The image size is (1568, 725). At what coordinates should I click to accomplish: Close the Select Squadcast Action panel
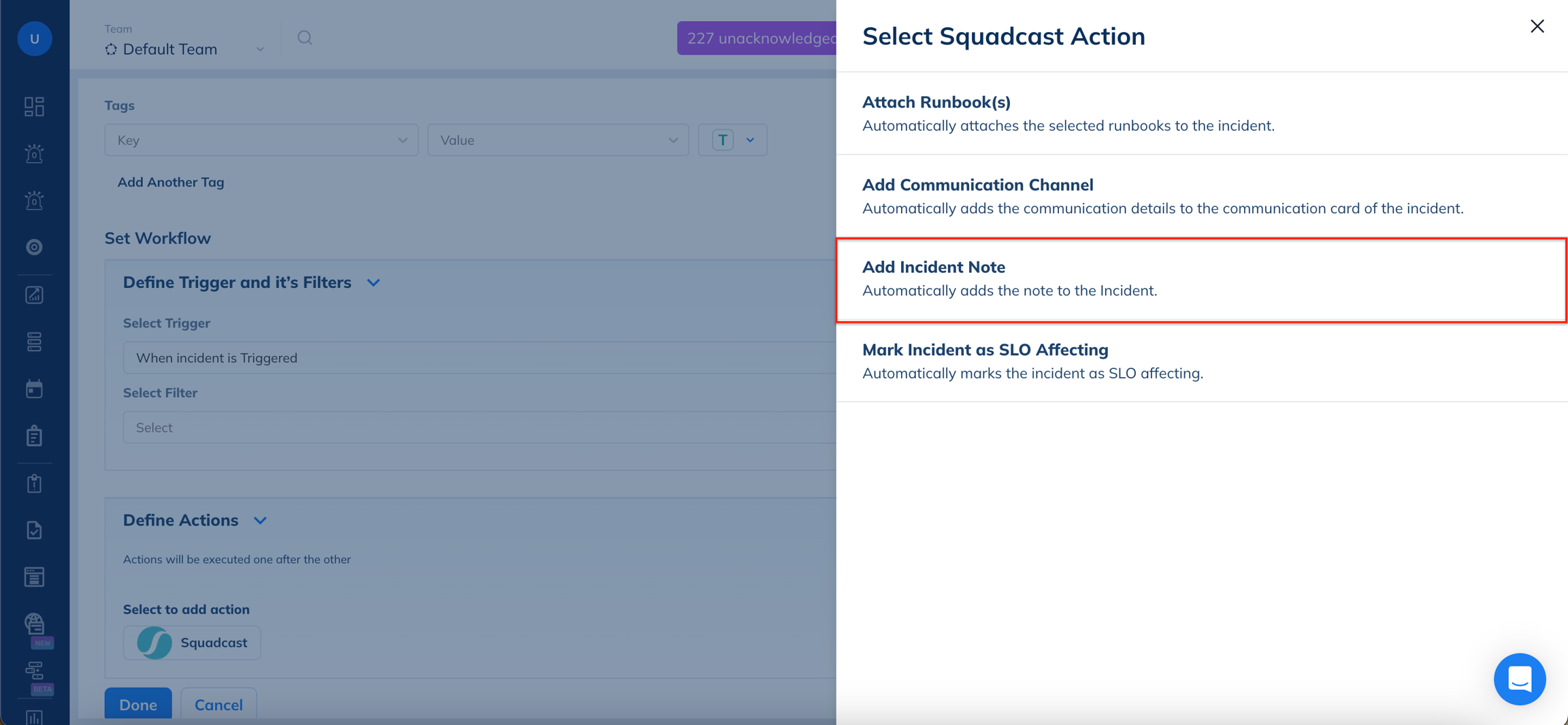coord(1537,27)
